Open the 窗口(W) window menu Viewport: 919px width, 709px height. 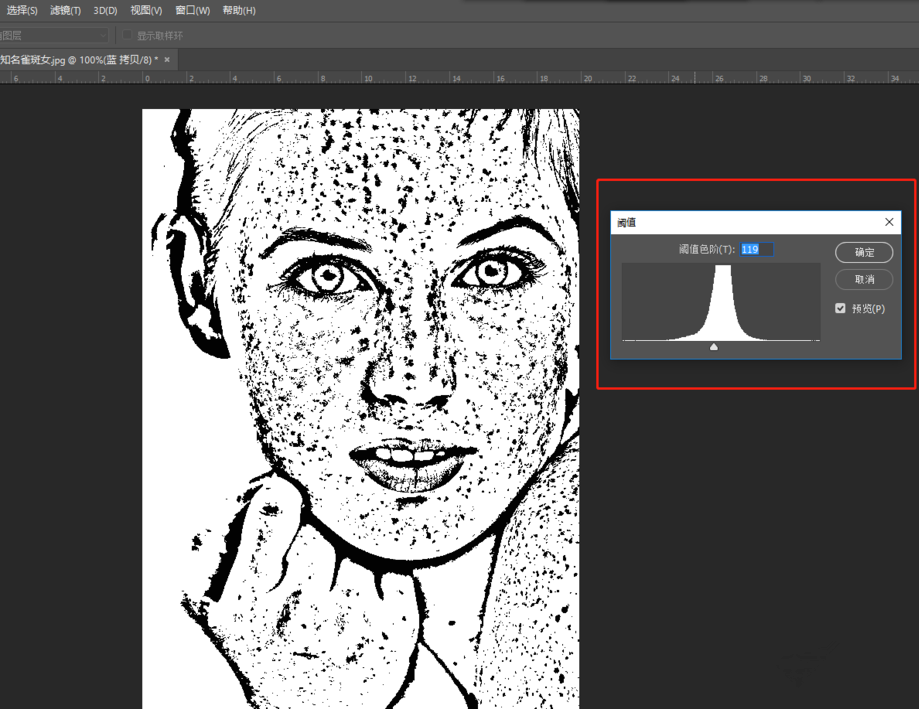(x=192, y=11)
